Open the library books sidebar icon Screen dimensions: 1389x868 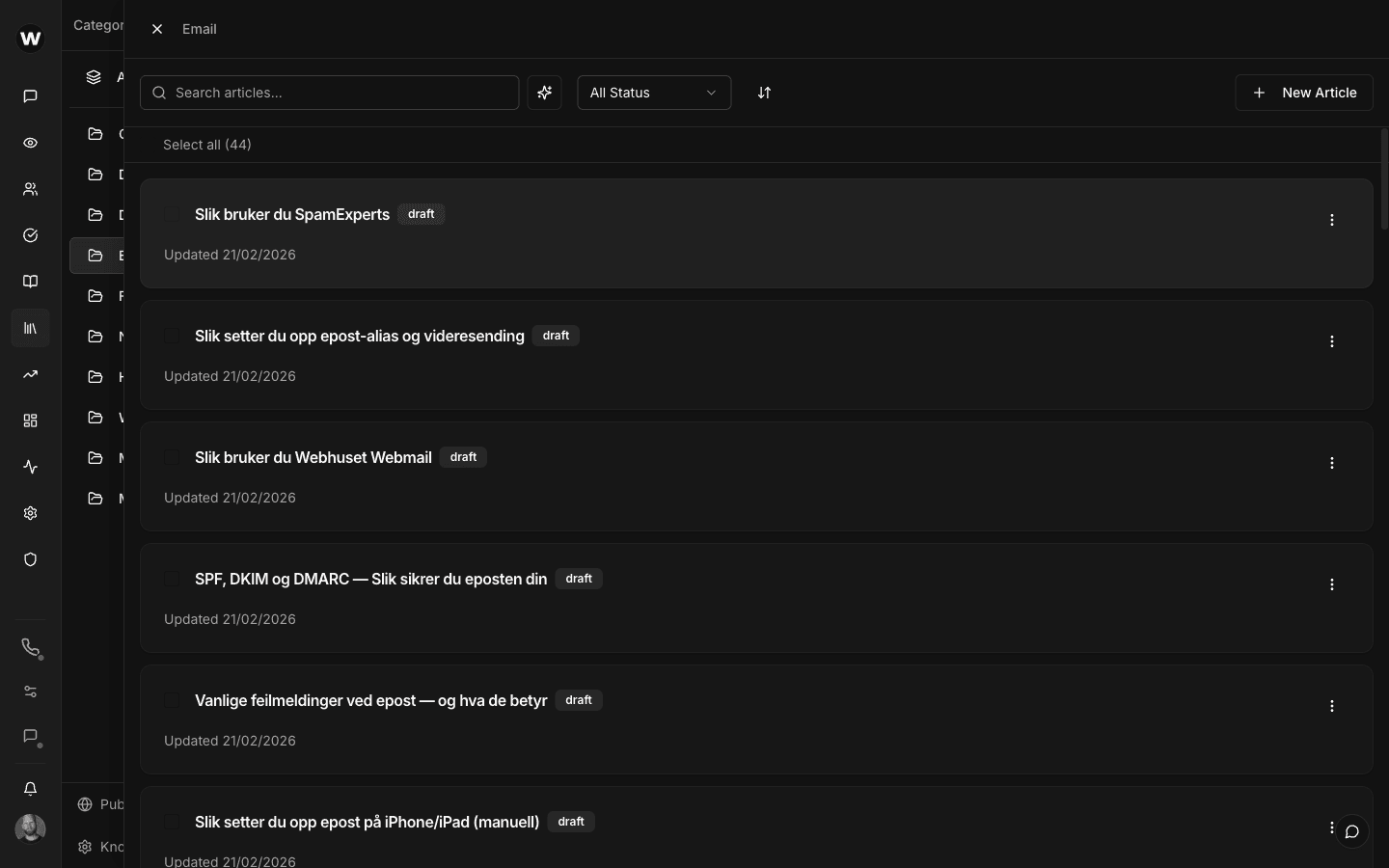[30, 328]
